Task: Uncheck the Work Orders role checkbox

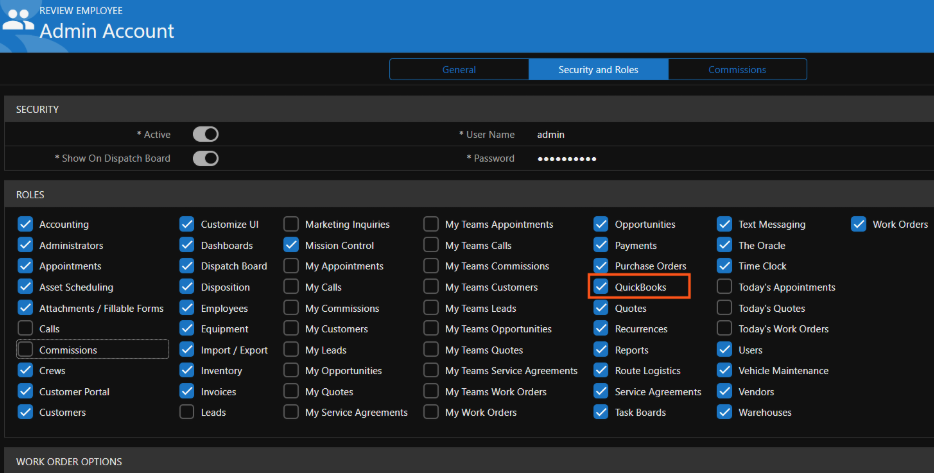Action: [x=858, y=224]
